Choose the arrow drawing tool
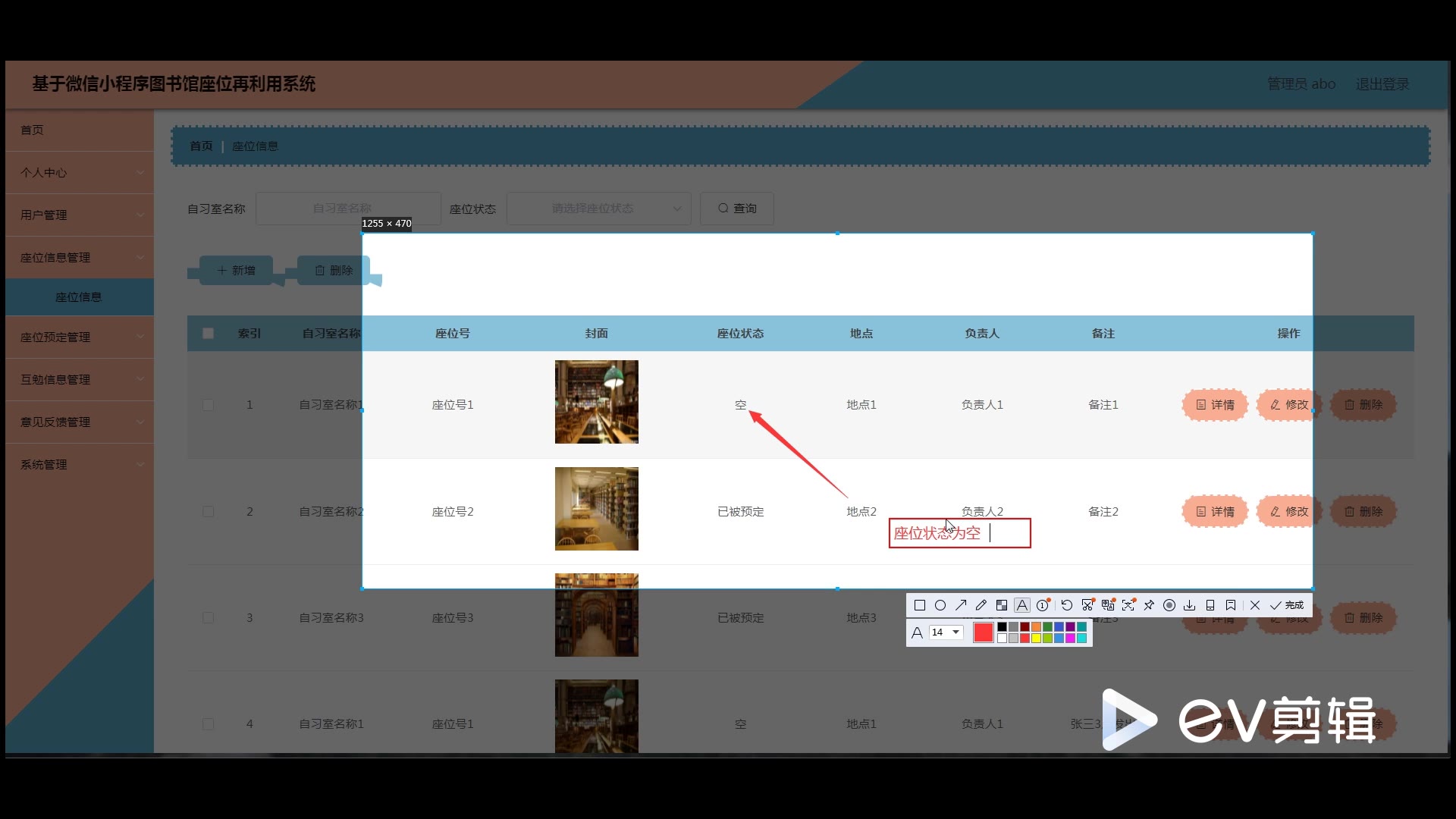The image size is (1456, 819). pyautogui.click(x=961, y=605)
